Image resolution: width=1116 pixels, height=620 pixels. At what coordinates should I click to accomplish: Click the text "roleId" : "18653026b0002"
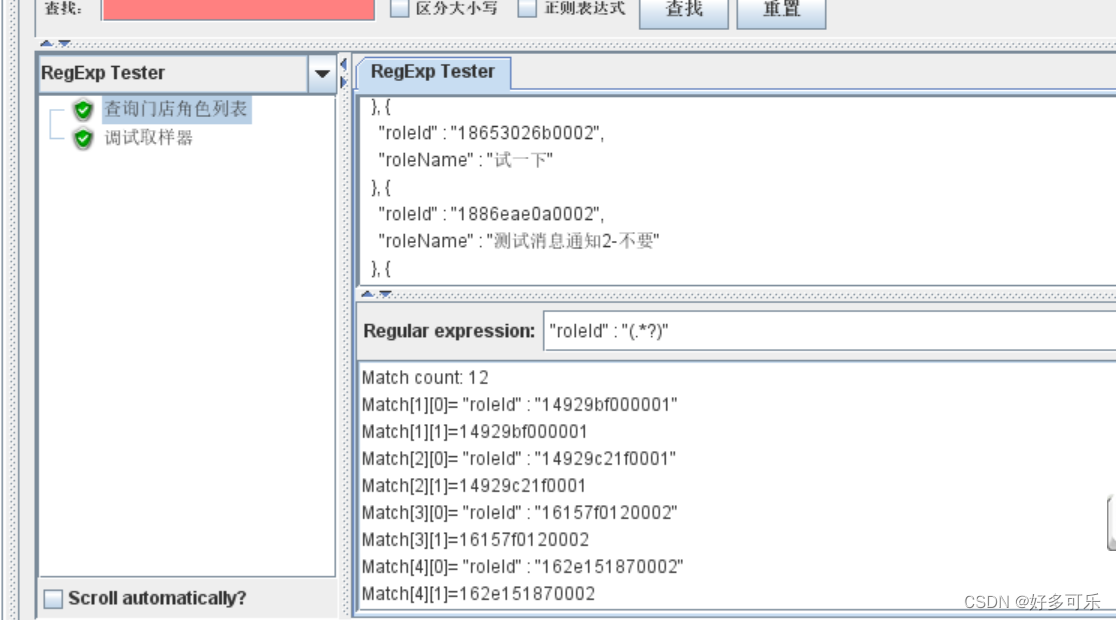click(x=491, y=133)
